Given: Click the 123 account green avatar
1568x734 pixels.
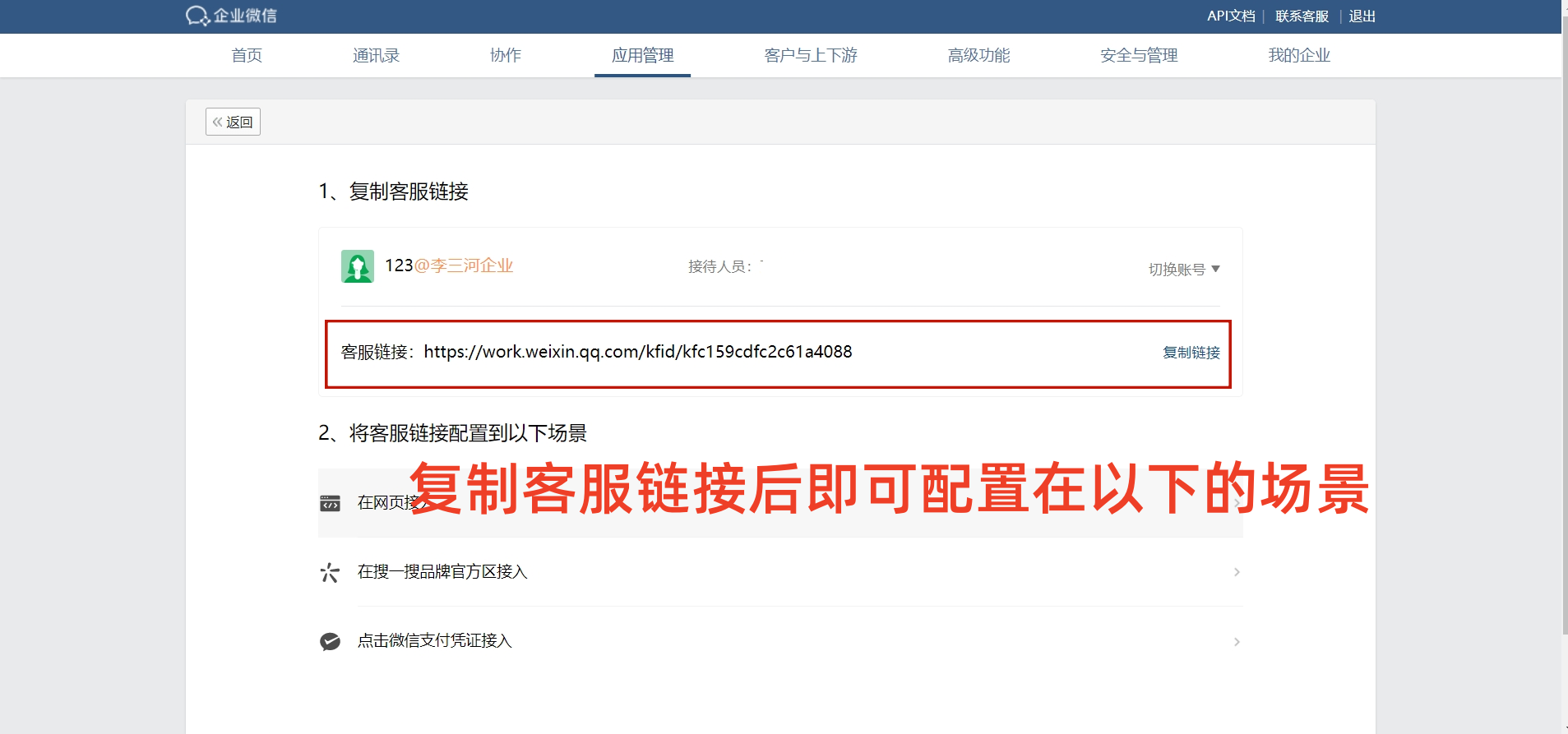Looking at the screenshot, I should [358, 266].
